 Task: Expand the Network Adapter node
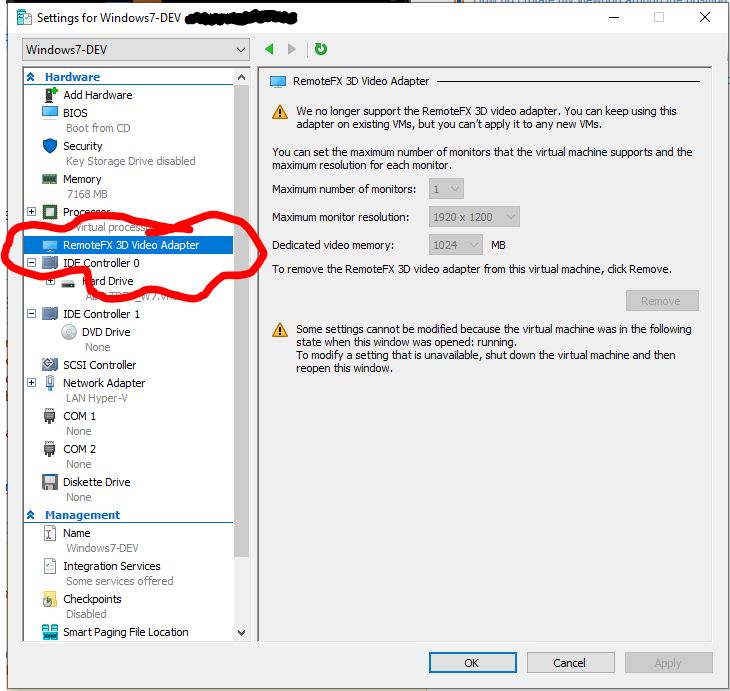(31, 383)
